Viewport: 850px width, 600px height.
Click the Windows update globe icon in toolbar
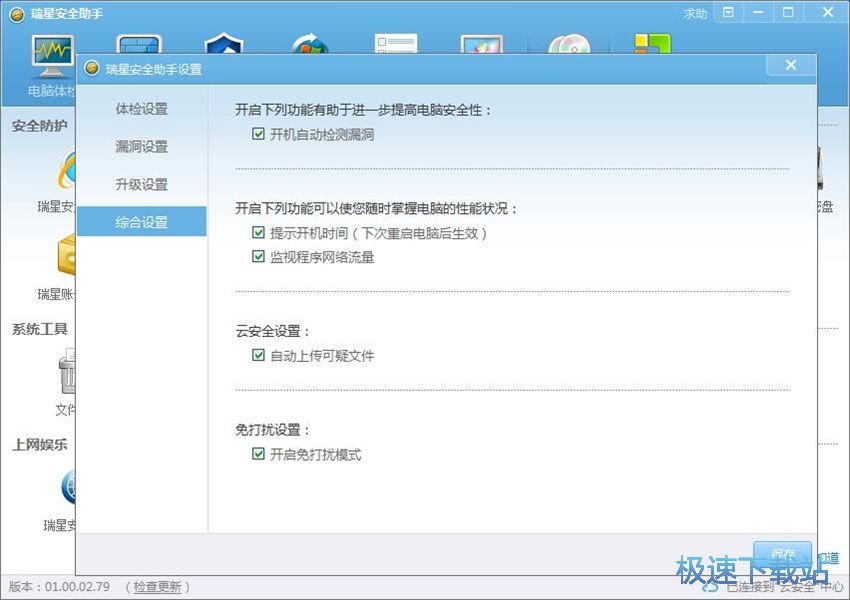310,43
